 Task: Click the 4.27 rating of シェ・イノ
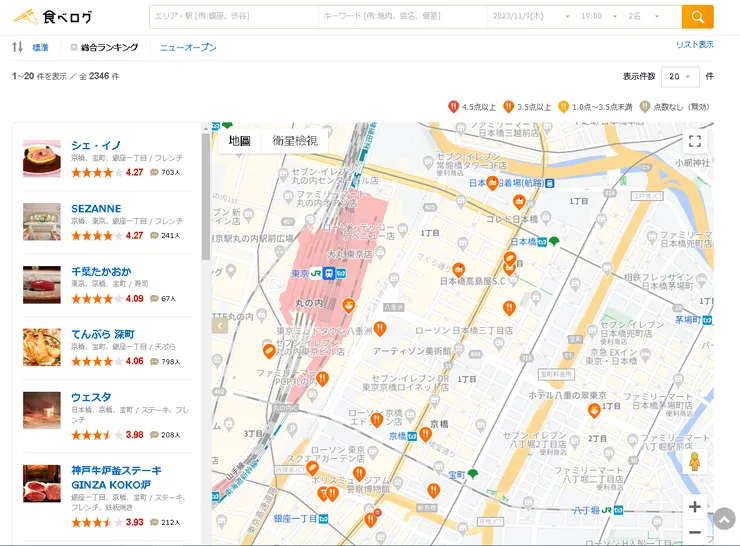tap(135, 172)
